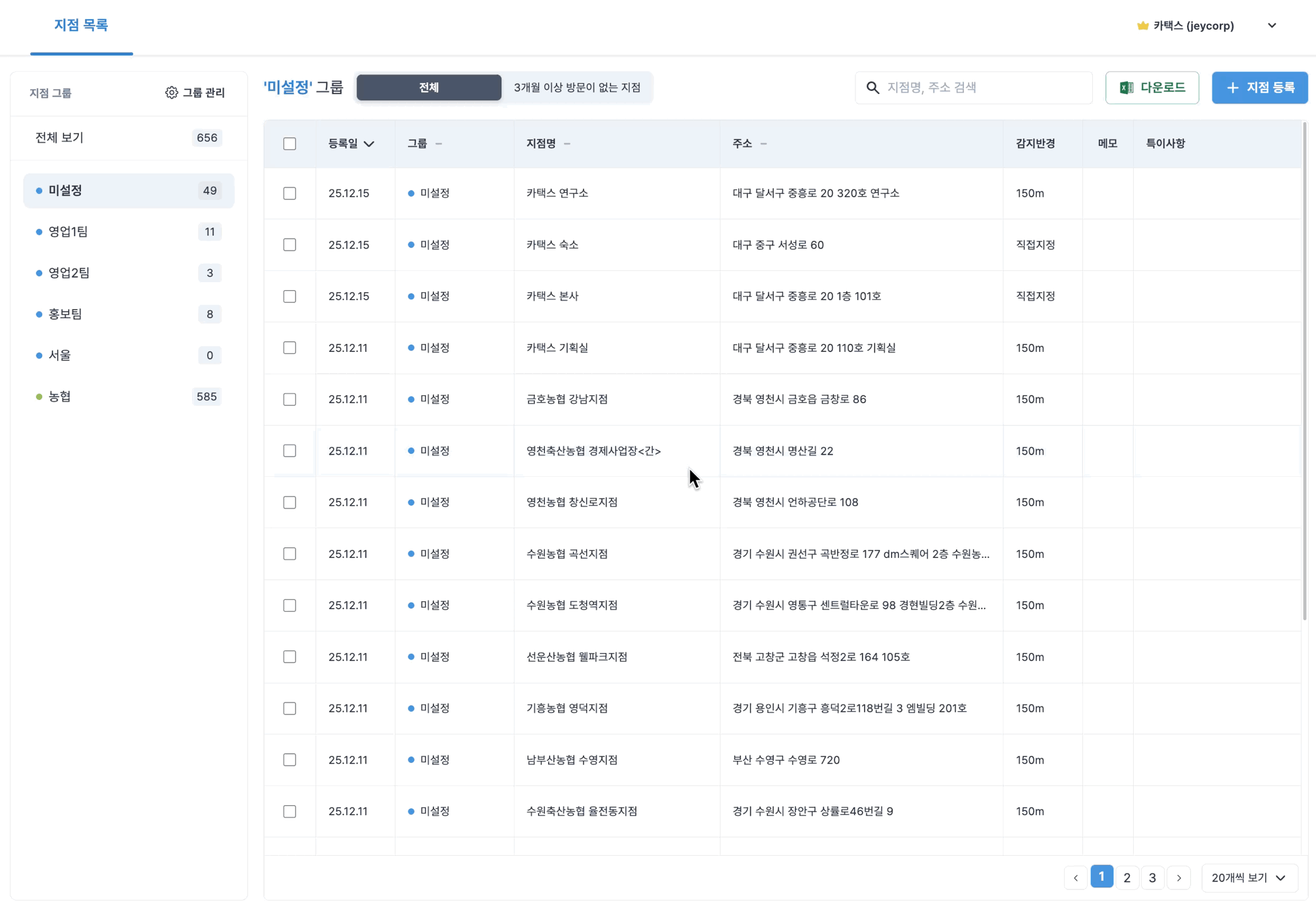Click the search magnifier icon
1316x913 pixels.
click(873, 87)
